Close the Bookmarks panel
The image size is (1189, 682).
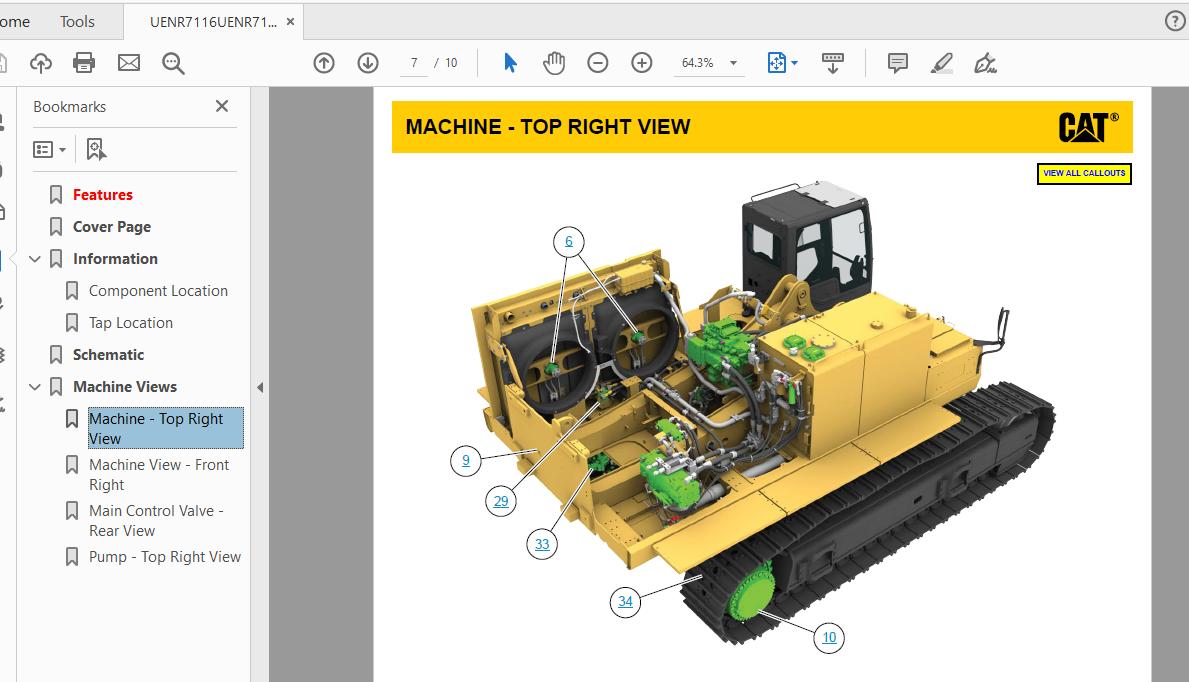[221, 106]
